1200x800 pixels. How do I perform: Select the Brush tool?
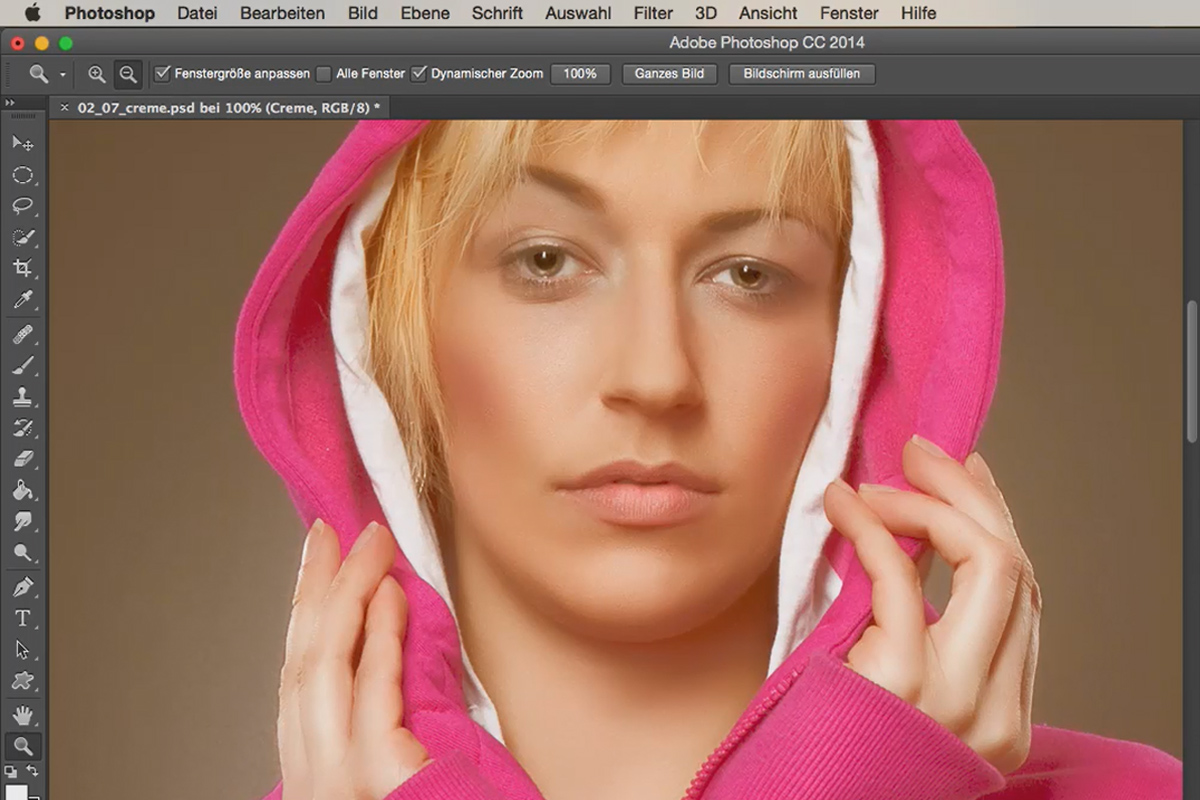(22, 366)
